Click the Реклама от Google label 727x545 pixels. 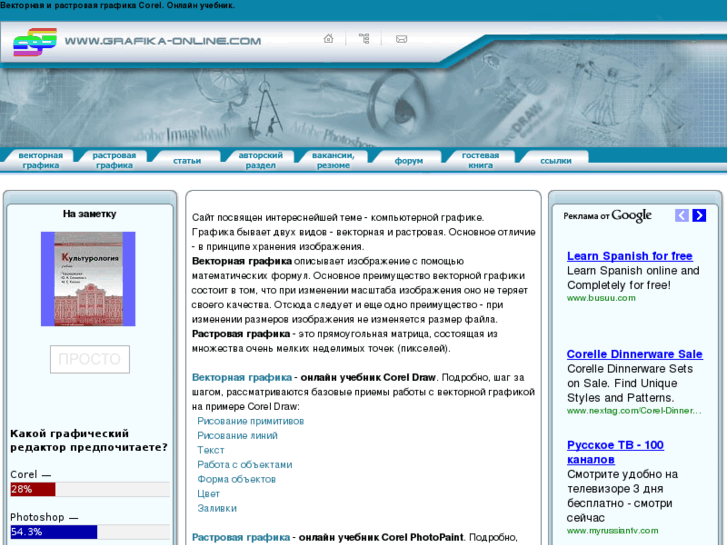(607, 216)
